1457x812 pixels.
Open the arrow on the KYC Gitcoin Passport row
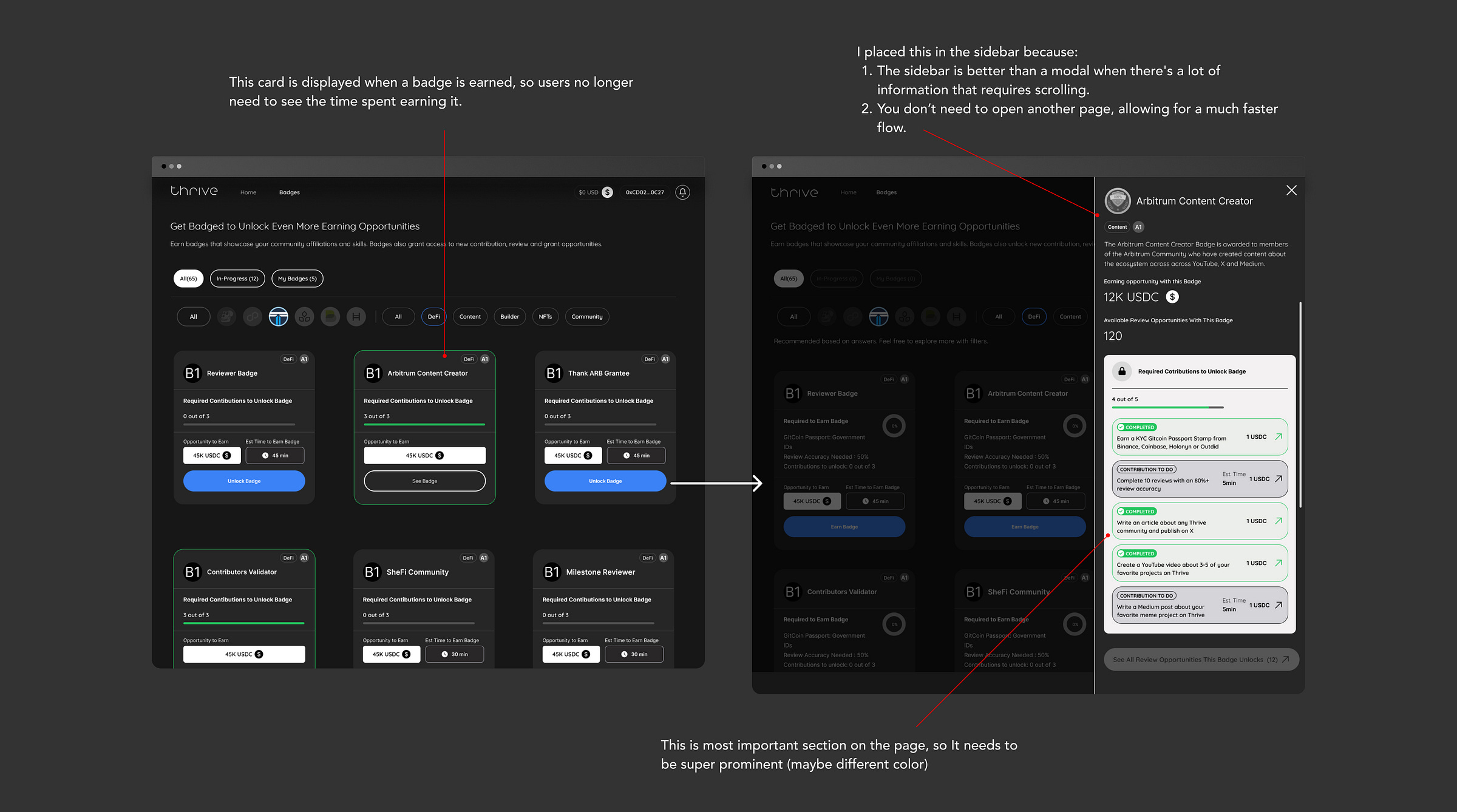click(1278, 436)
